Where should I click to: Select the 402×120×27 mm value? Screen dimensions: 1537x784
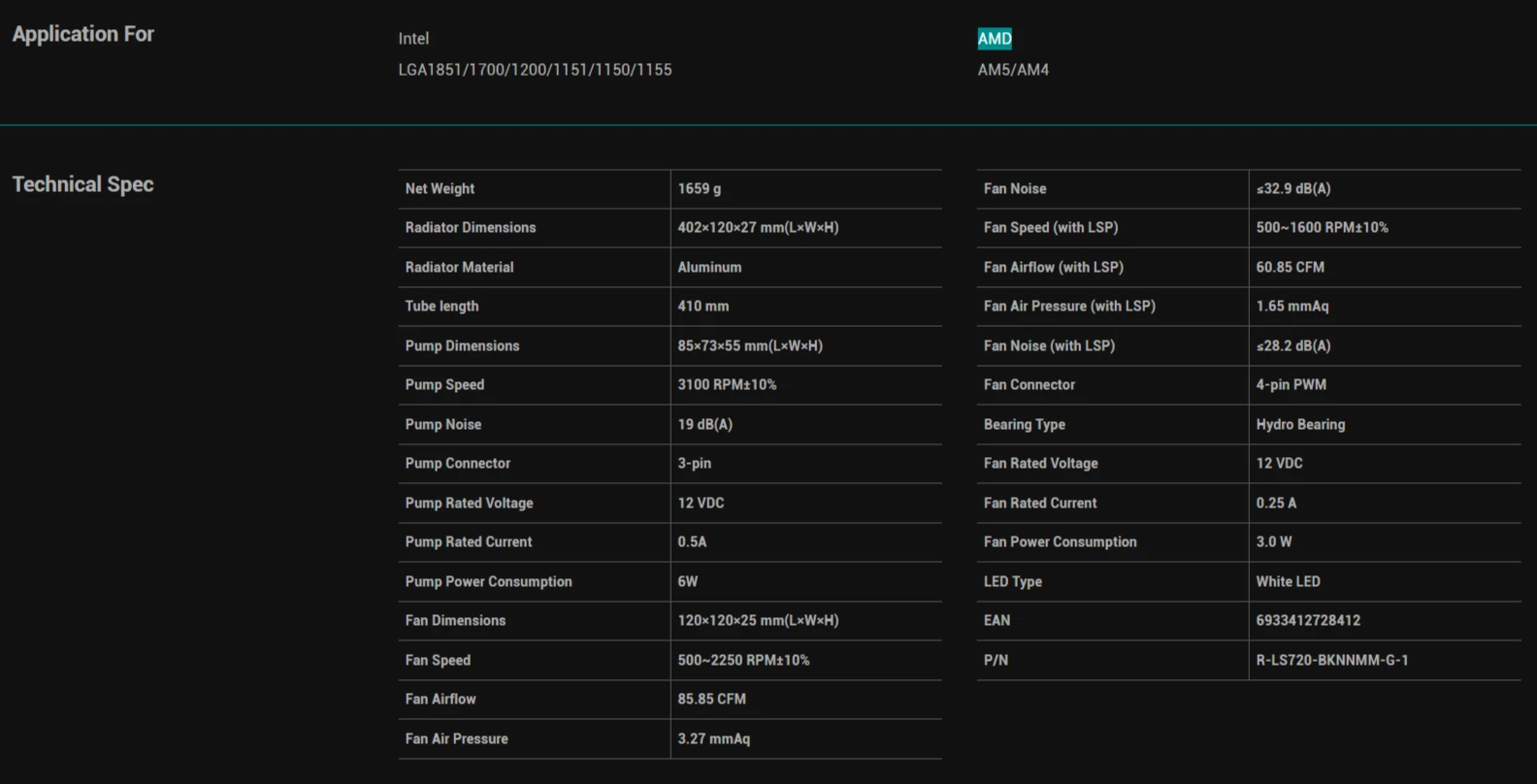click(758, 228)
